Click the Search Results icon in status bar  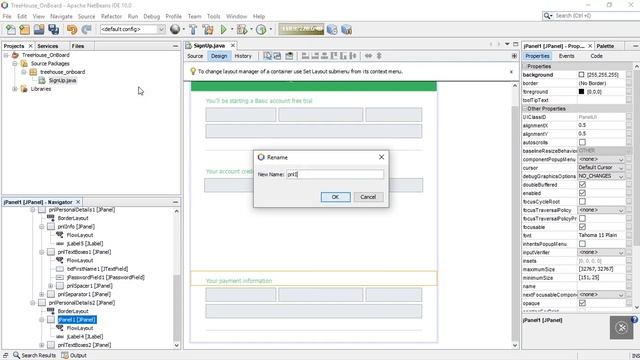16,355
